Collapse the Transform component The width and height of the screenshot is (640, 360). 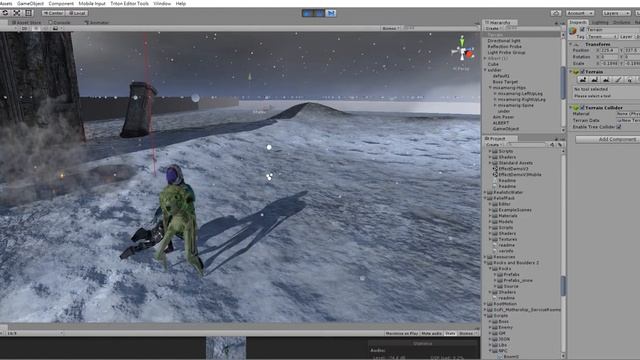571,44
